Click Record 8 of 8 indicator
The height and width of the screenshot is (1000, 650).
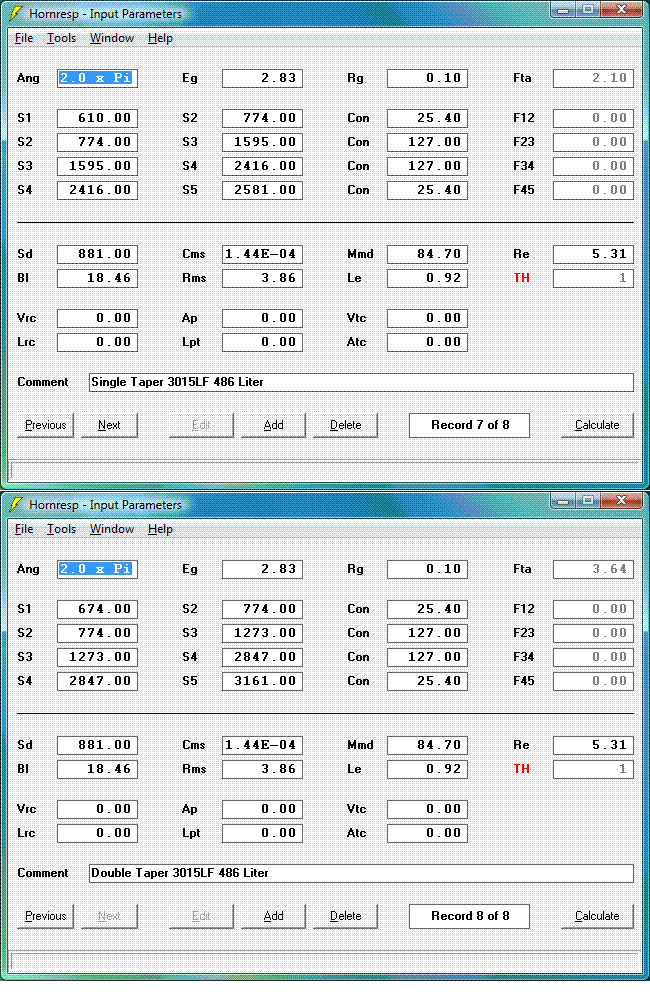coord(469,916)
